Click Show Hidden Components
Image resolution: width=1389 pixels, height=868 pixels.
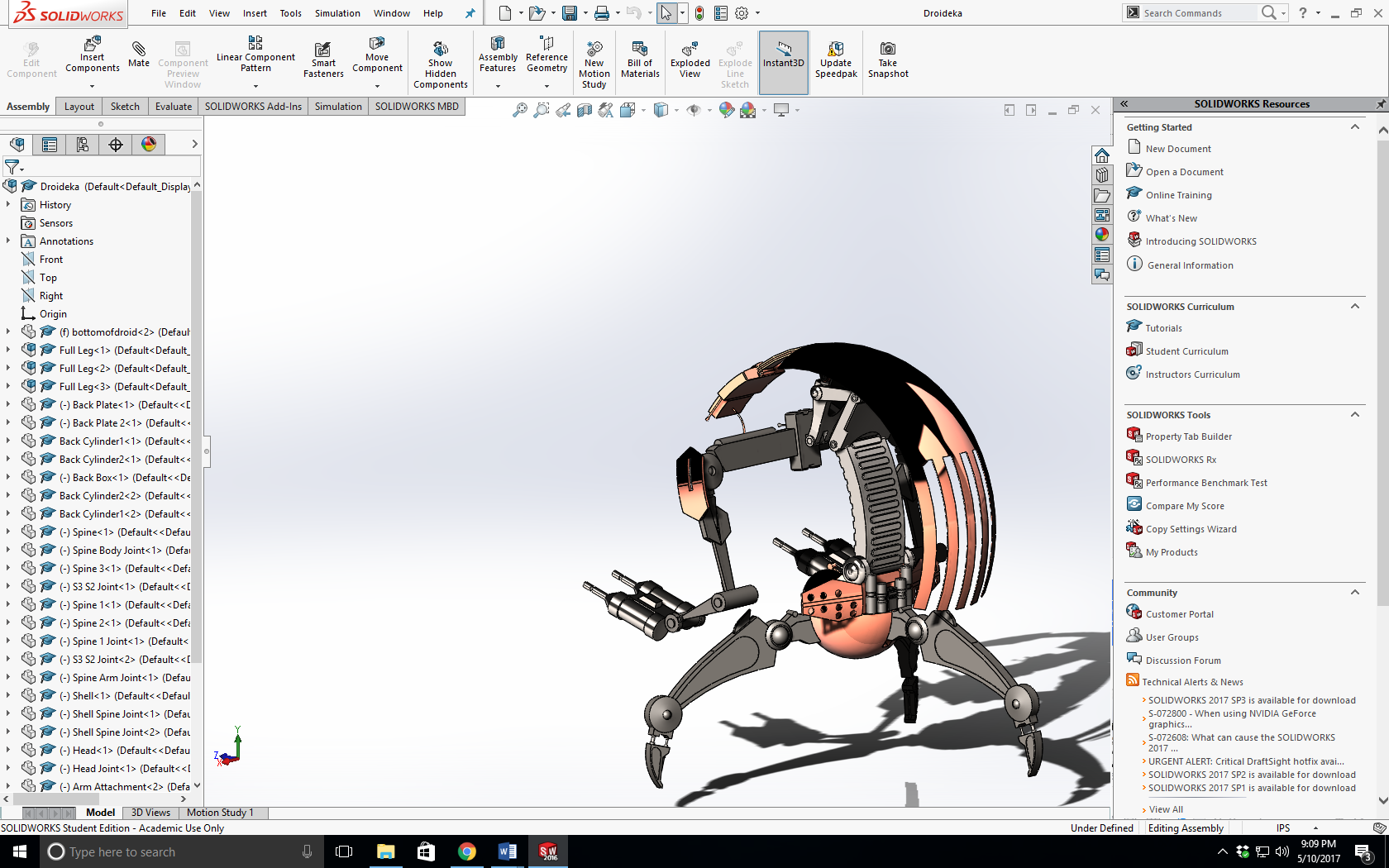[441, 64]
